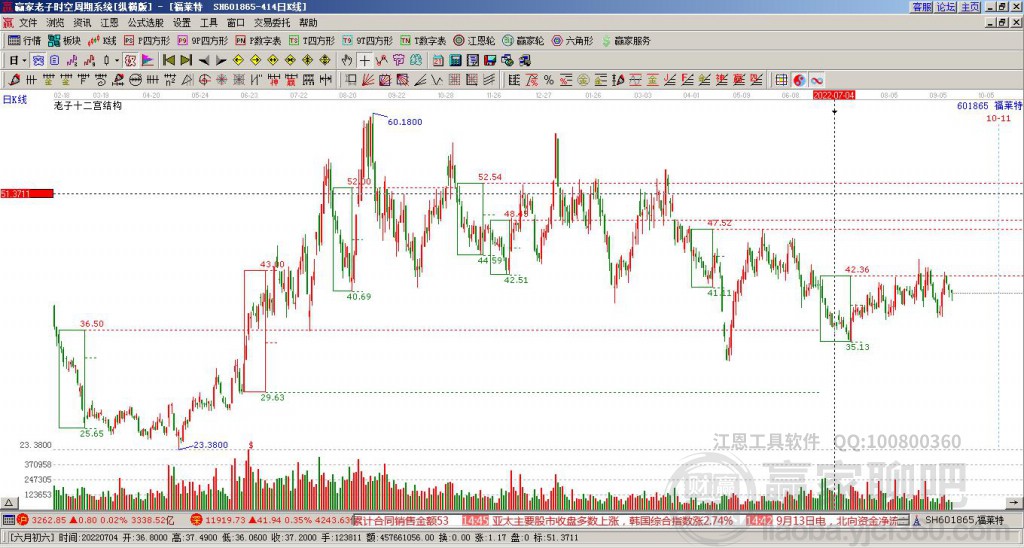Click the 51.3711 red price tag
Screen dimensions: 1024x548
click(27, 194)
